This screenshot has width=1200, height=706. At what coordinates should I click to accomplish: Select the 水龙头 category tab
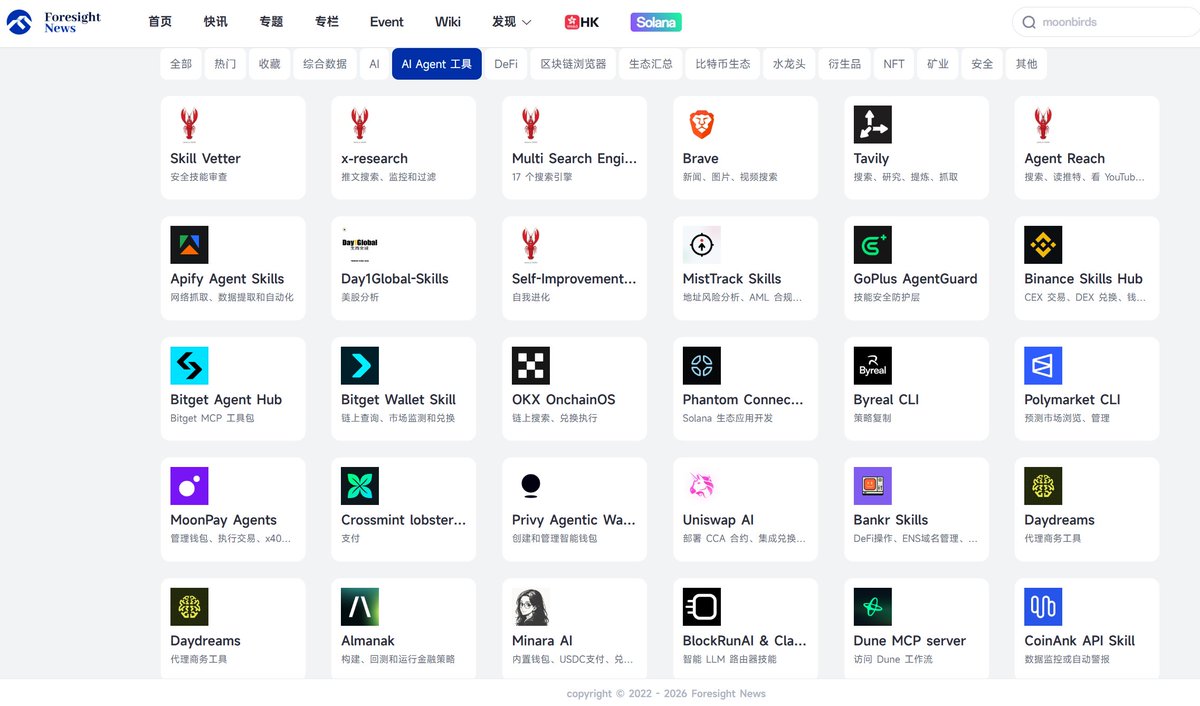coord(789,64)
